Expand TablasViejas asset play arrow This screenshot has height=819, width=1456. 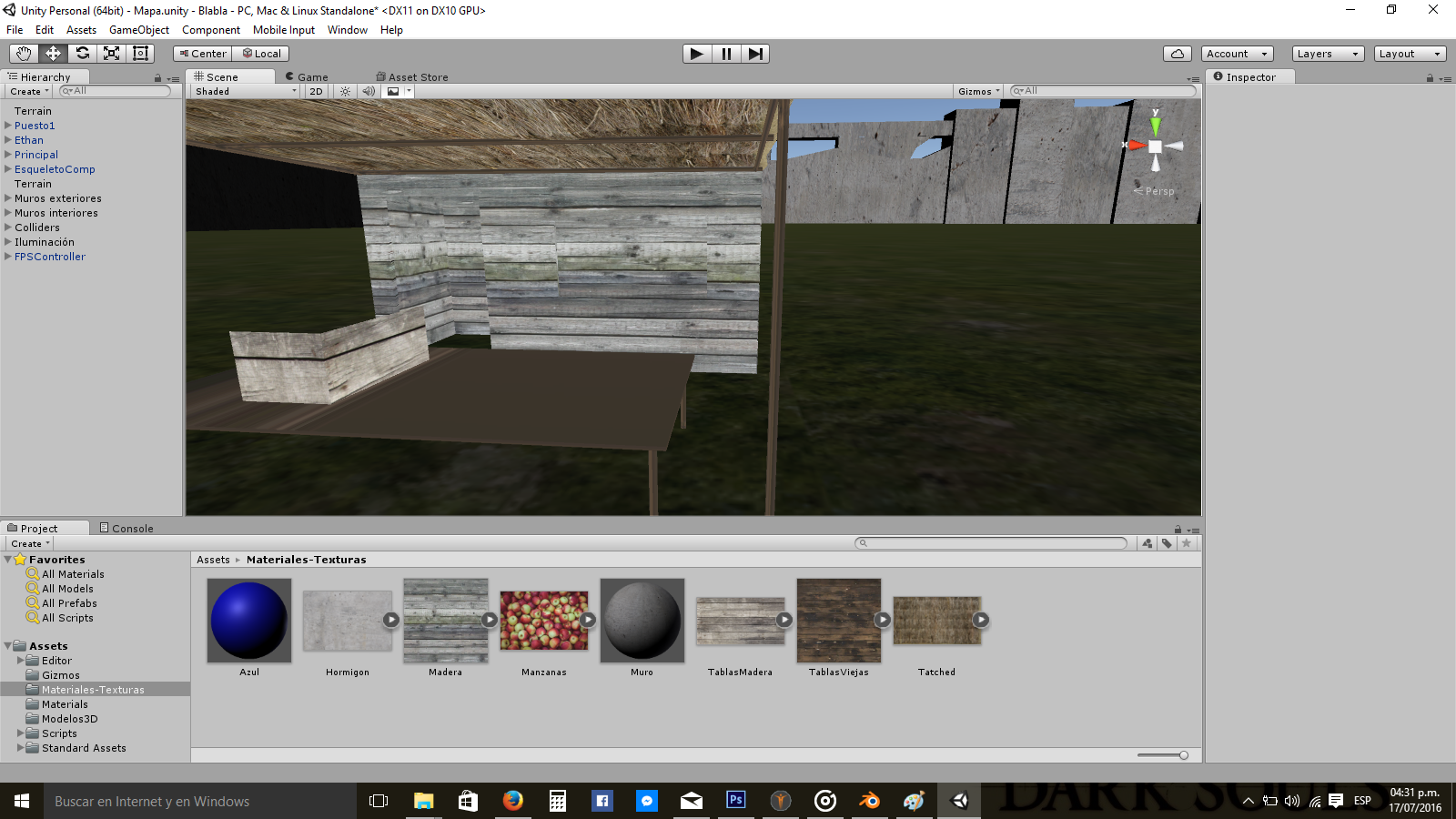883,620
